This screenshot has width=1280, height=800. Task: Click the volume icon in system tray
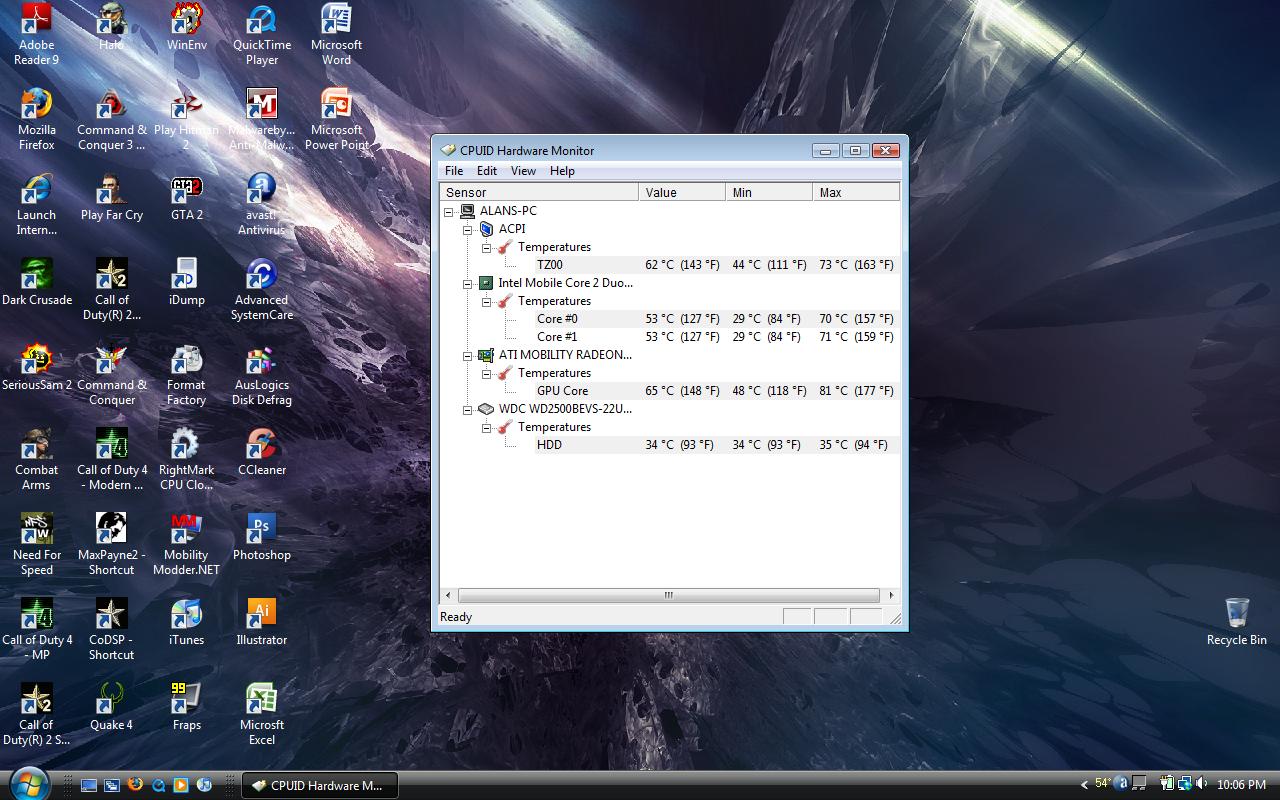tap(1201, 785)
